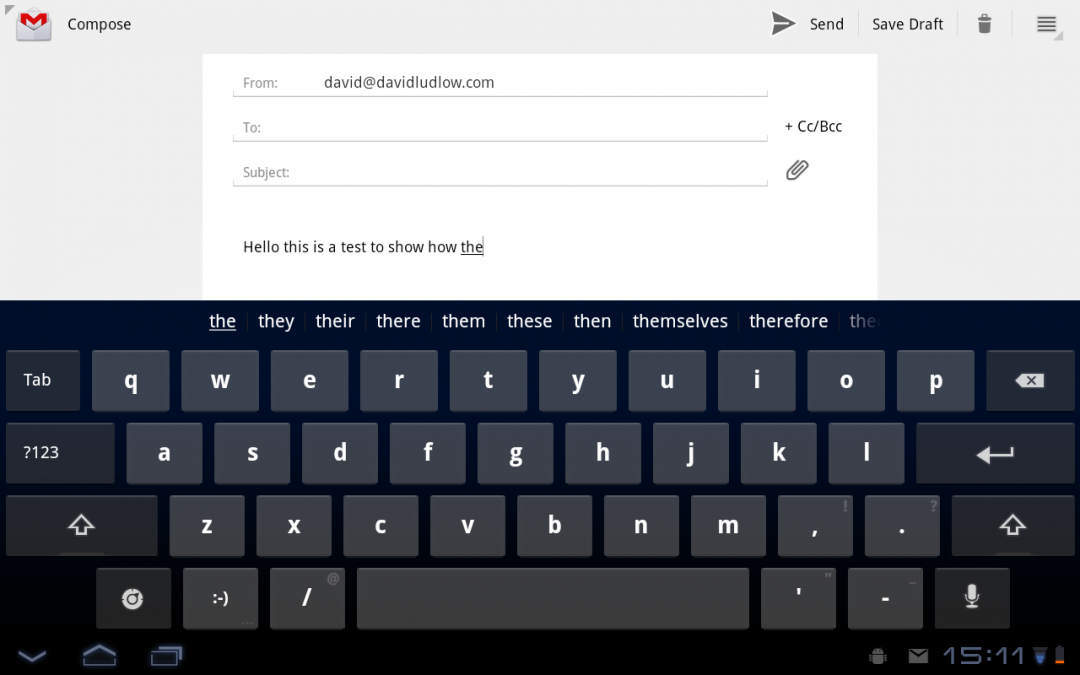The image size is (1080, 675).
Task: Tap the r key
Action: pyautogui.click(x=399, y=380)
